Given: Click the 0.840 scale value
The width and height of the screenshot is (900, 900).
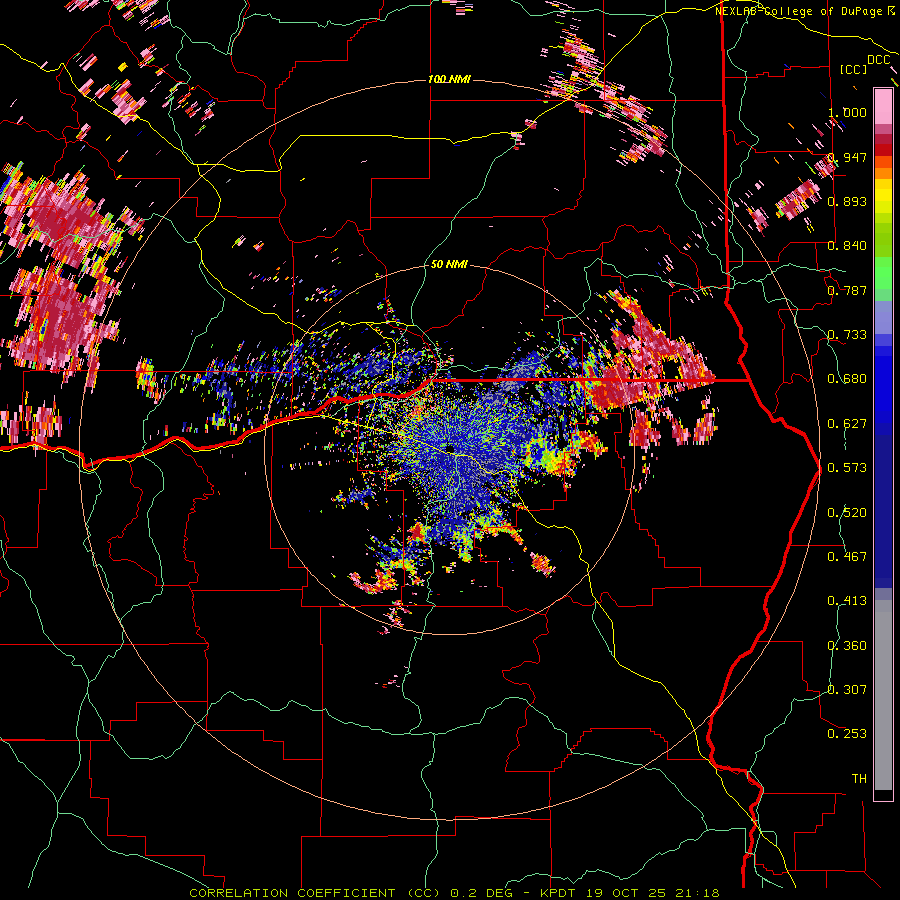Looking at the screenshot, I should click(x=847, y=245).
